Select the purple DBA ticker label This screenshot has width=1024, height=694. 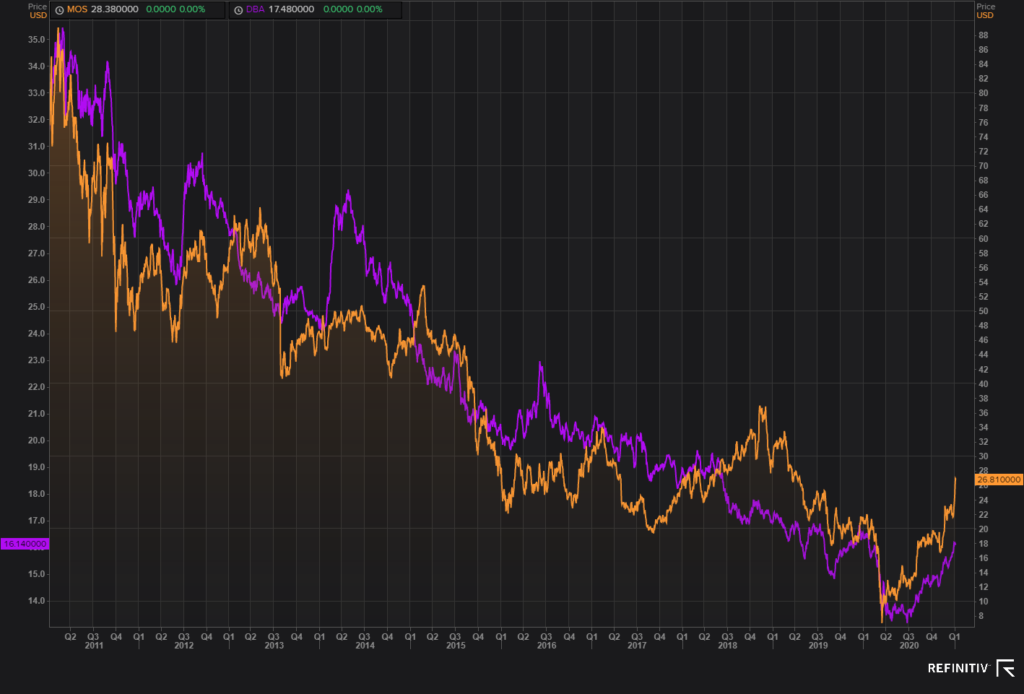255,10
